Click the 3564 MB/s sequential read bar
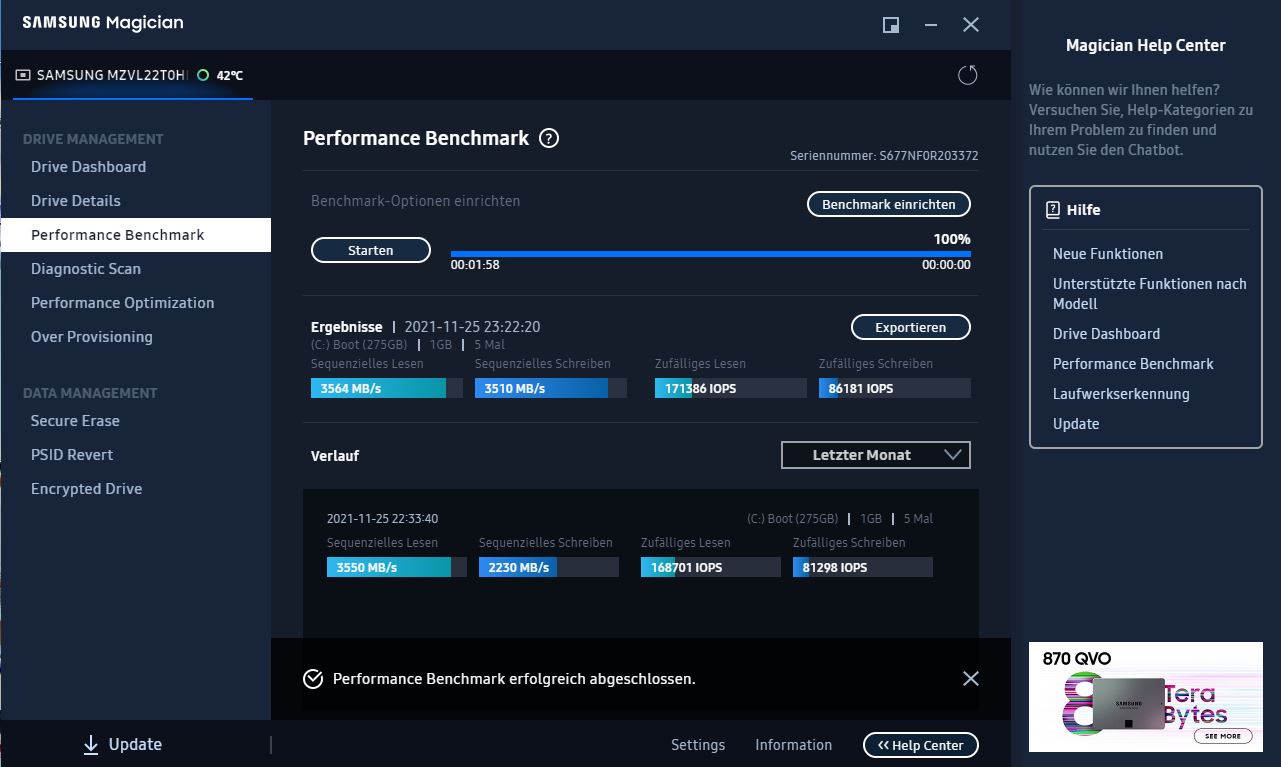Viewport: 1281px width, 767px height. (387, 388)
